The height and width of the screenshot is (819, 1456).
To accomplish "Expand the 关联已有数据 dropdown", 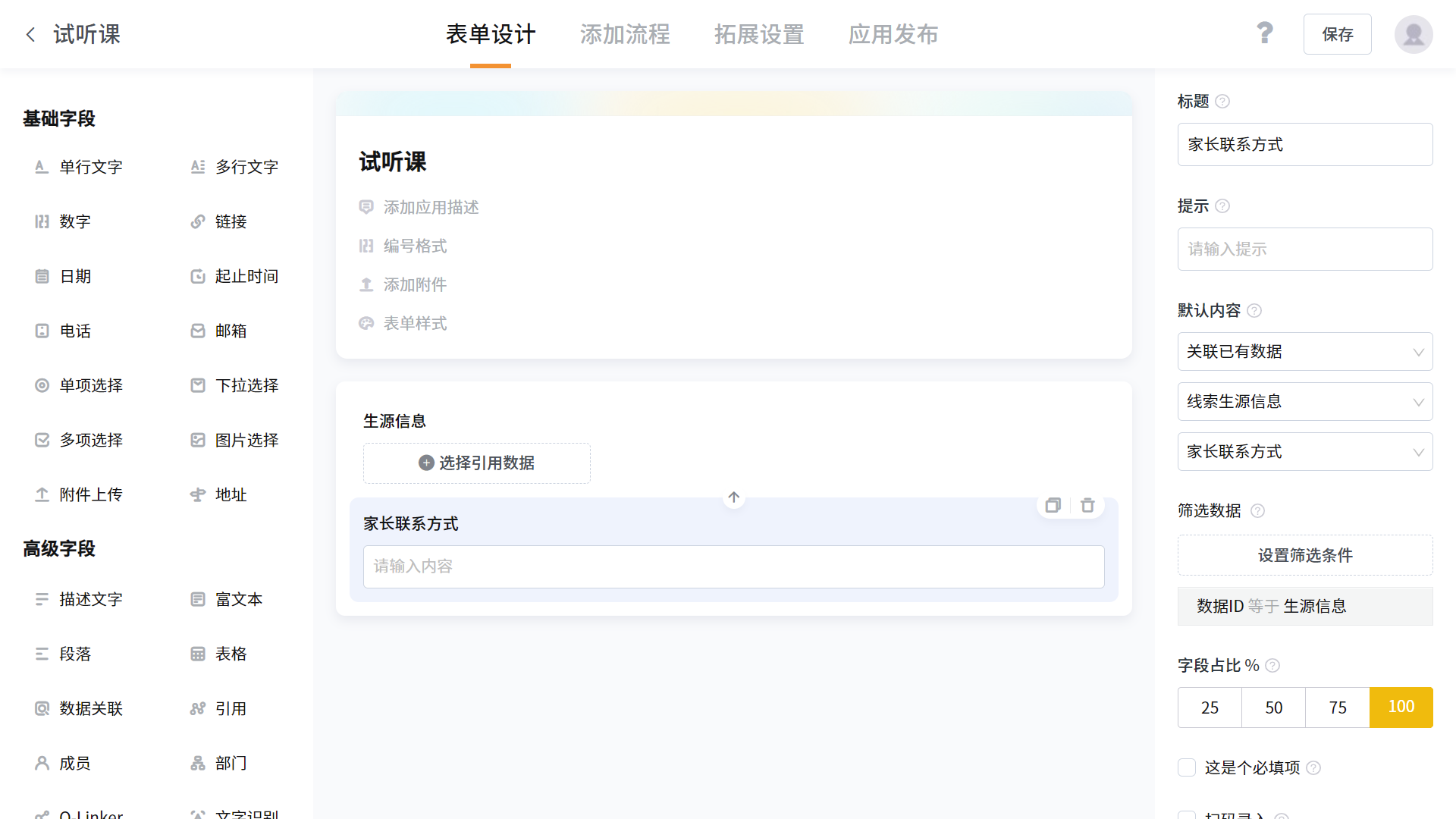I will (1304, 352).
